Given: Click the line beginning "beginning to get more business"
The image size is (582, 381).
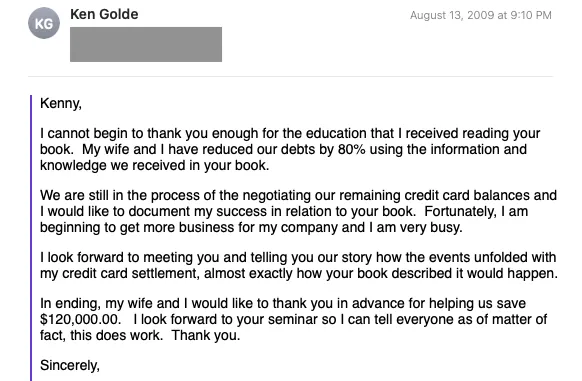Looking at the screenshot, I should click(251, 227).
